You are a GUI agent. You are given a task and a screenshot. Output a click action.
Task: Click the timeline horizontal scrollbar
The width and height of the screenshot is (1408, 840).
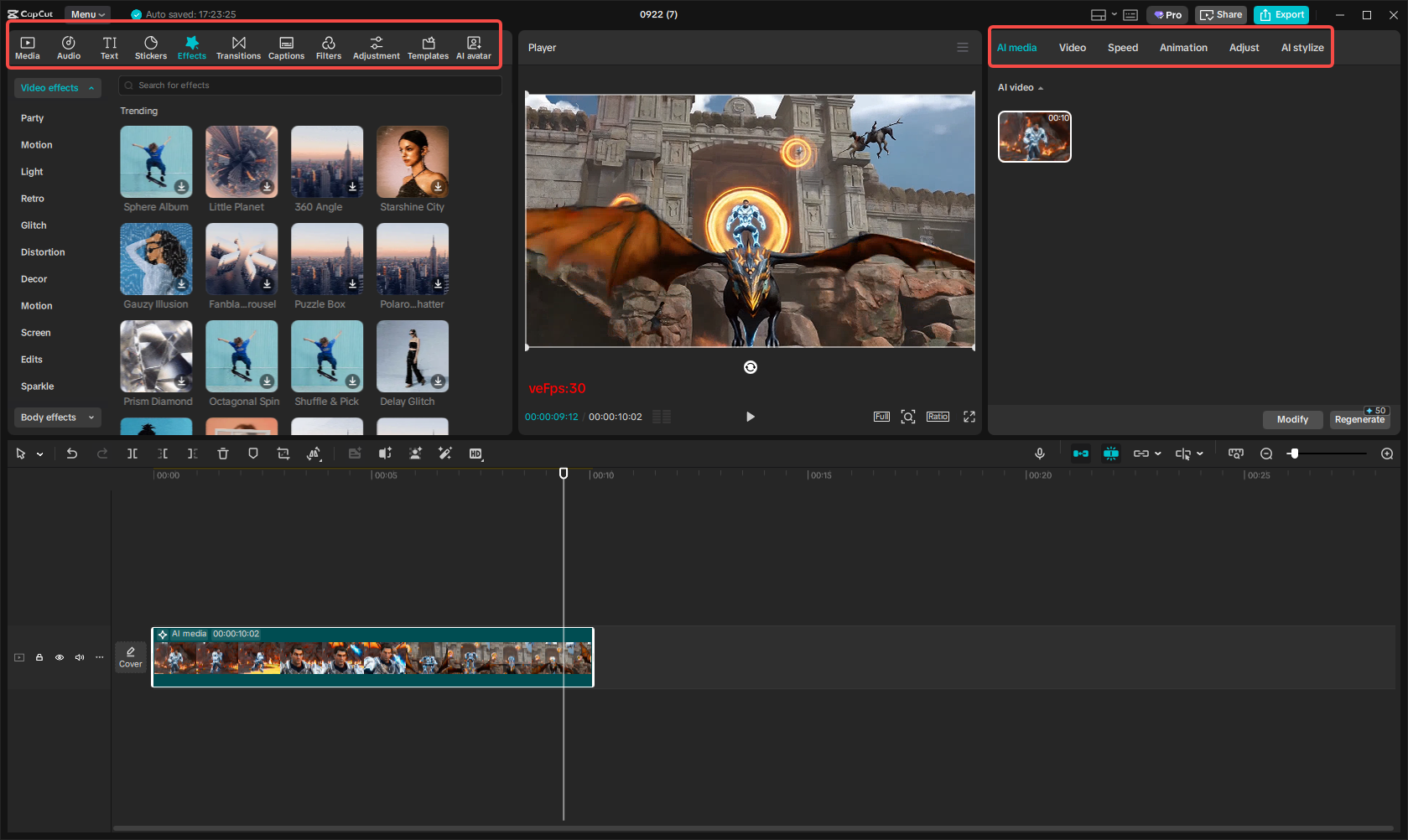click(x=752, y=829)
